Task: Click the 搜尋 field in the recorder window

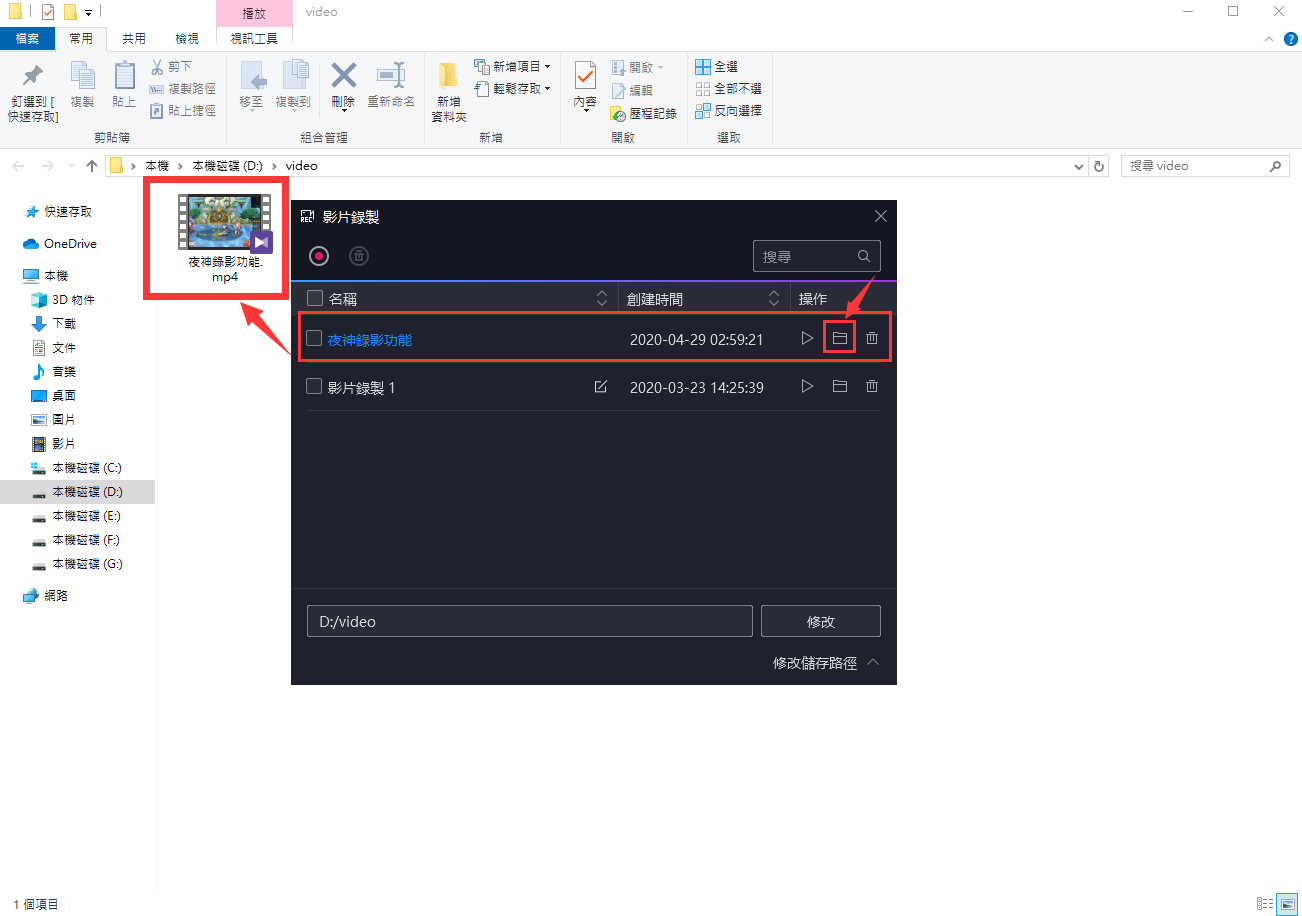Action: 805,257
